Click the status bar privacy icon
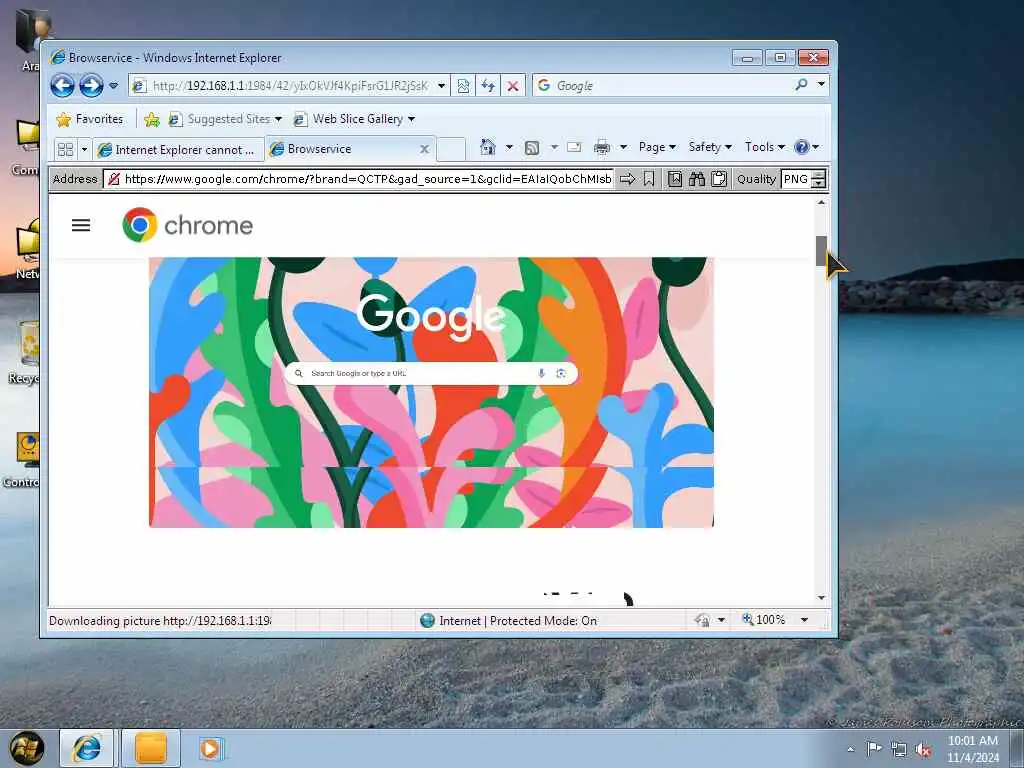 (703, 620)
